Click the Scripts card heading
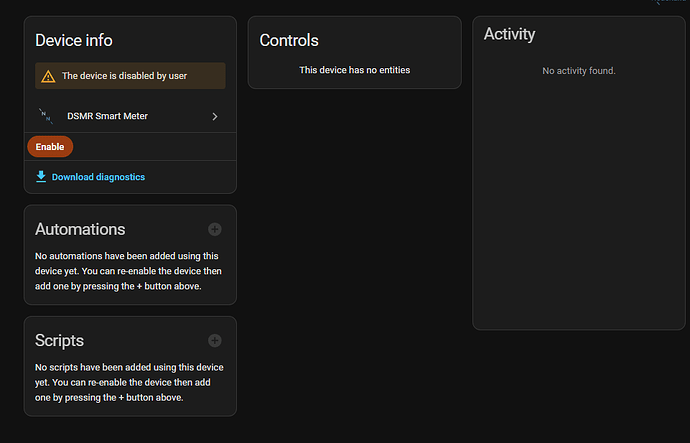 pyautogui.click(x=60, y=340)
